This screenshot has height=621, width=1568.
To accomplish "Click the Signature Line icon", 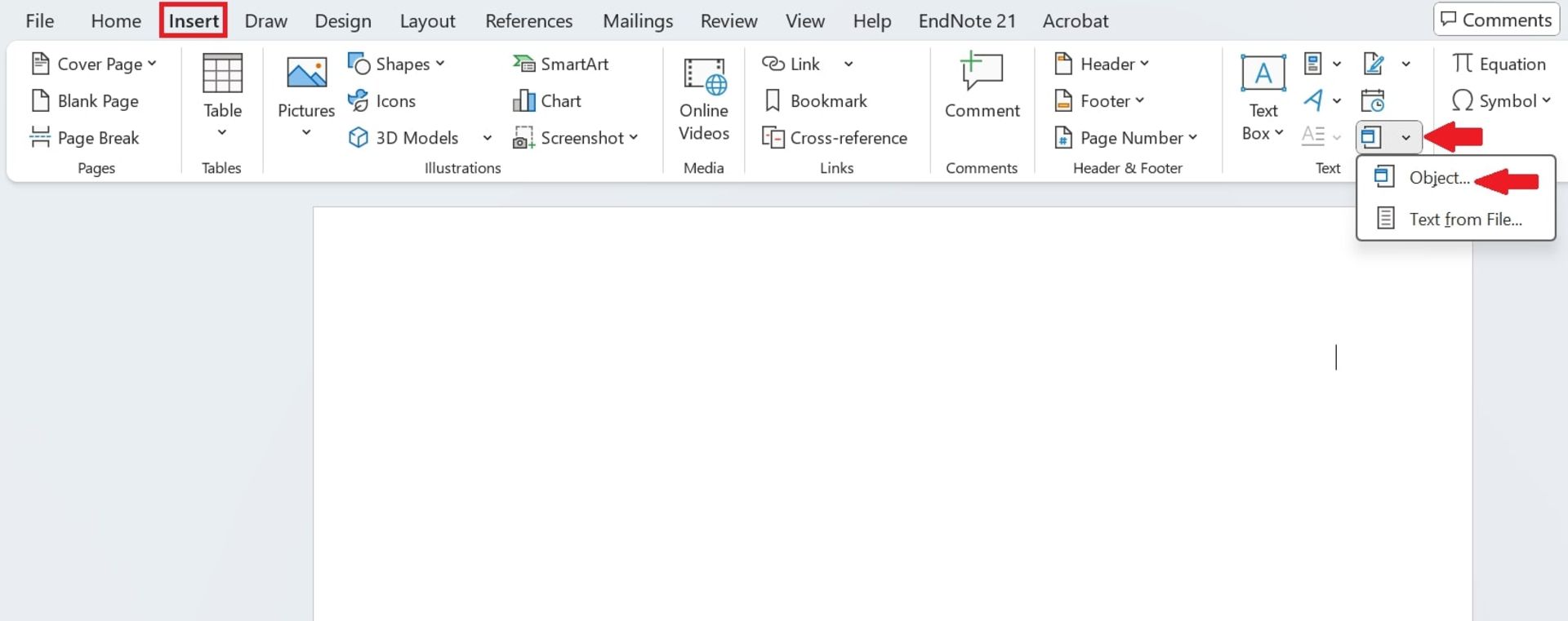I will pyautogui.click(x=1374, y=64).
